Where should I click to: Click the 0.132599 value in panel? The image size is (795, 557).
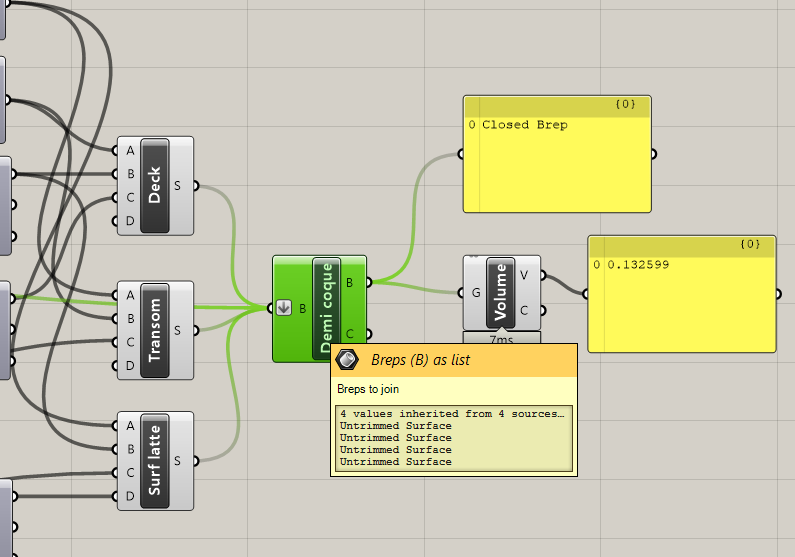638,265
